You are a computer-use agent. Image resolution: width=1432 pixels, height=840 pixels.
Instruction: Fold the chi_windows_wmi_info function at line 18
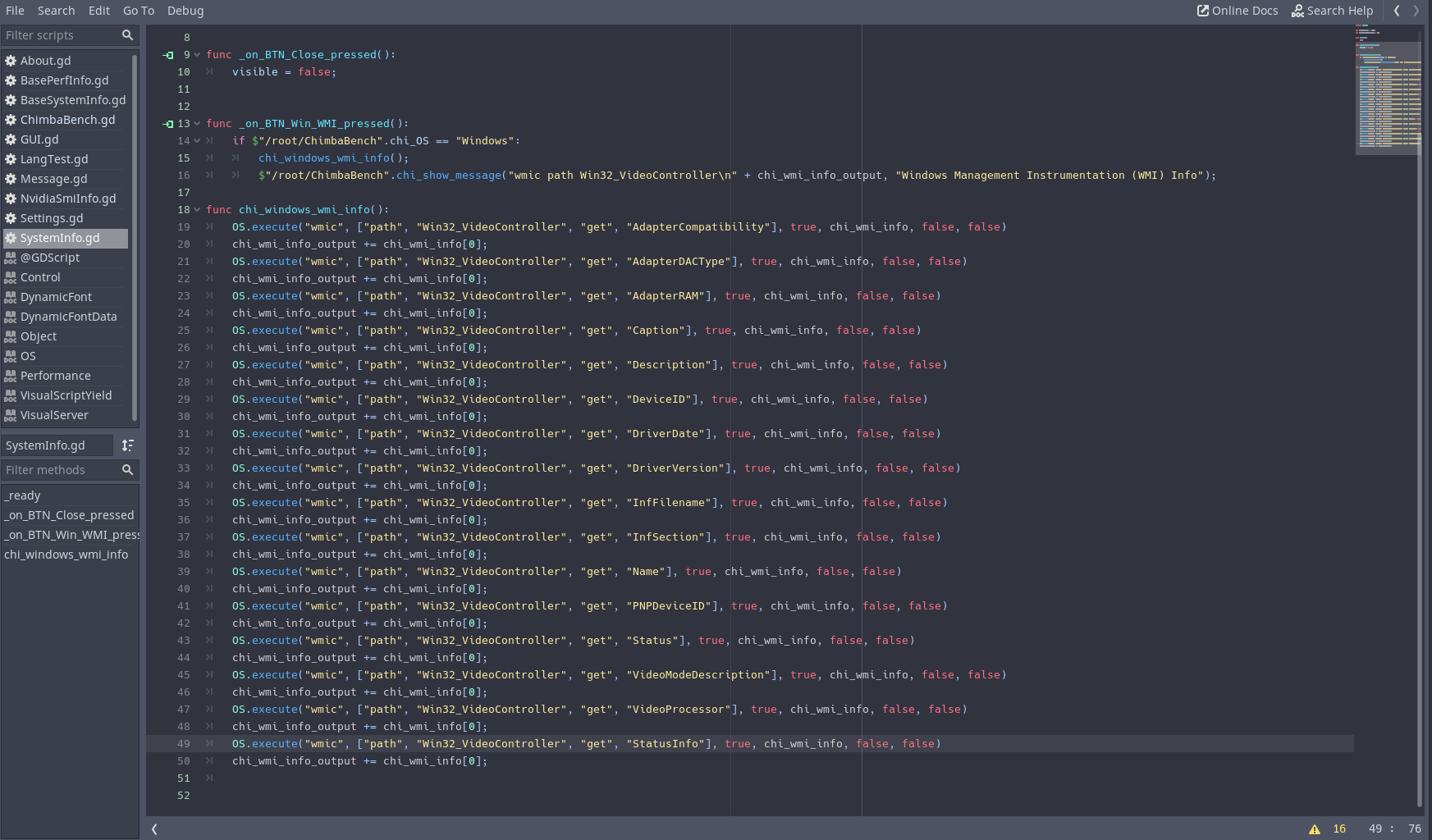coord(197,210)
